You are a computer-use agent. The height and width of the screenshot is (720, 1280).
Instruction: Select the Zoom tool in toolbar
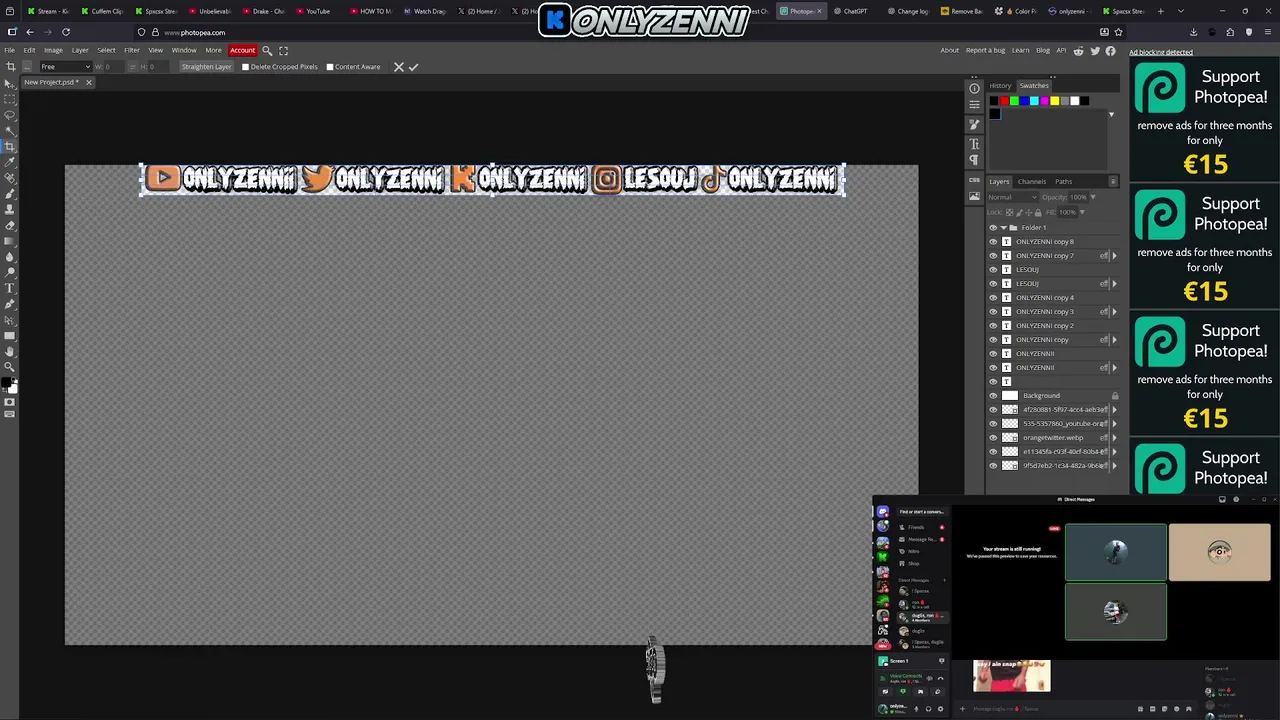(x=10, y=367)
